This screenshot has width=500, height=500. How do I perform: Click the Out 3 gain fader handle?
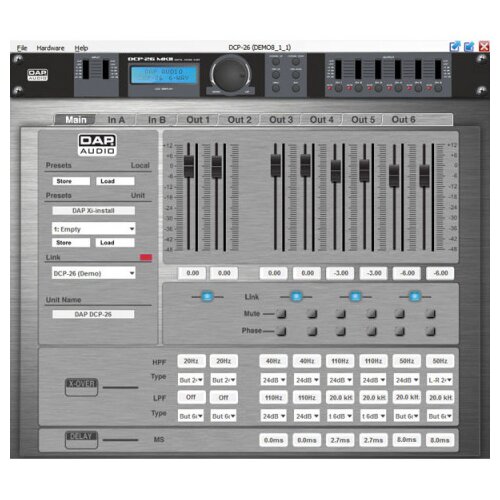click(x=336, y=171)
